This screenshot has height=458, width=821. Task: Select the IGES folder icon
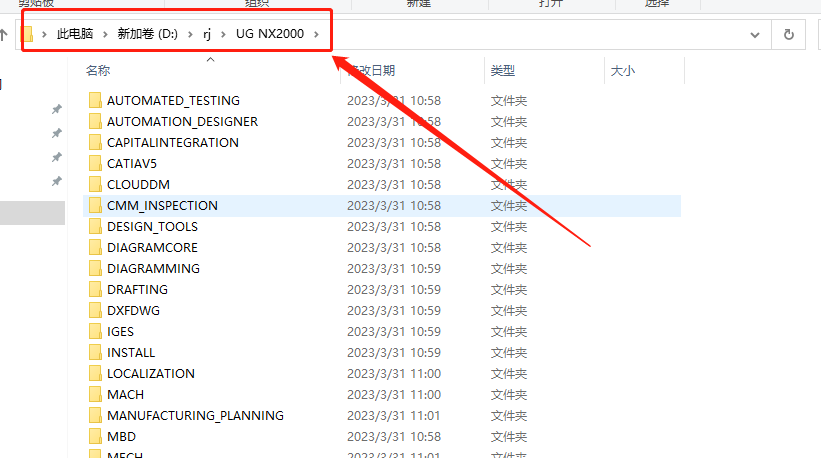tap(95, 331)
